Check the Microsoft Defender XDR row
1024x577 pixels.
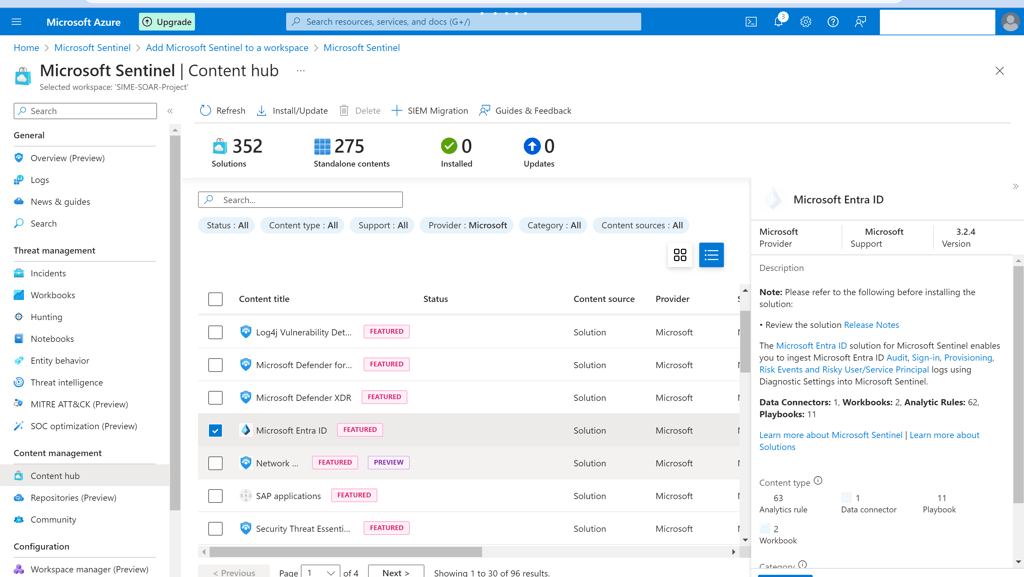216,398
